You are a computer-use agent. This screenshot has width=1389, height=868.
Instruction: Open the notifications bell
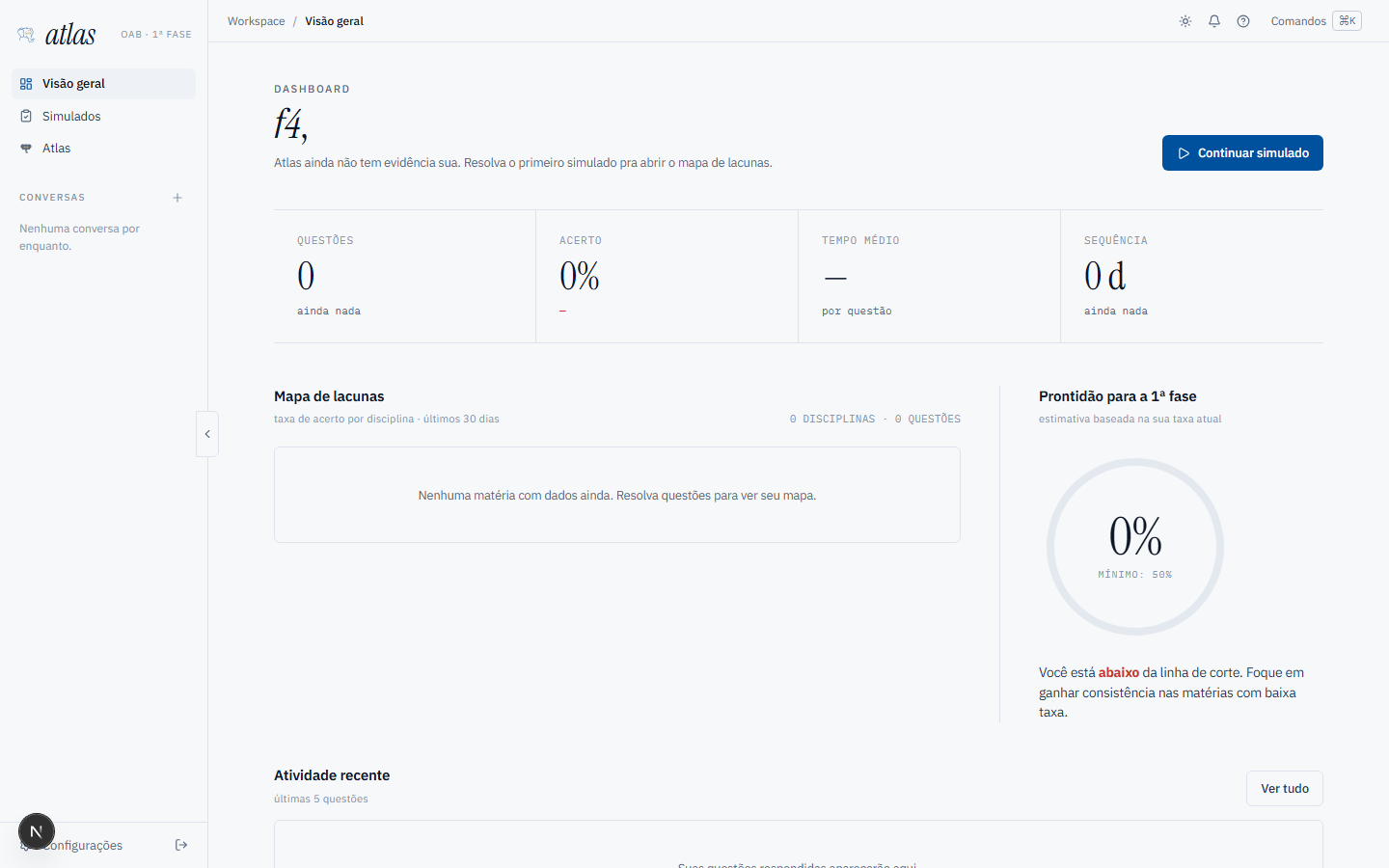point(1214,21)
